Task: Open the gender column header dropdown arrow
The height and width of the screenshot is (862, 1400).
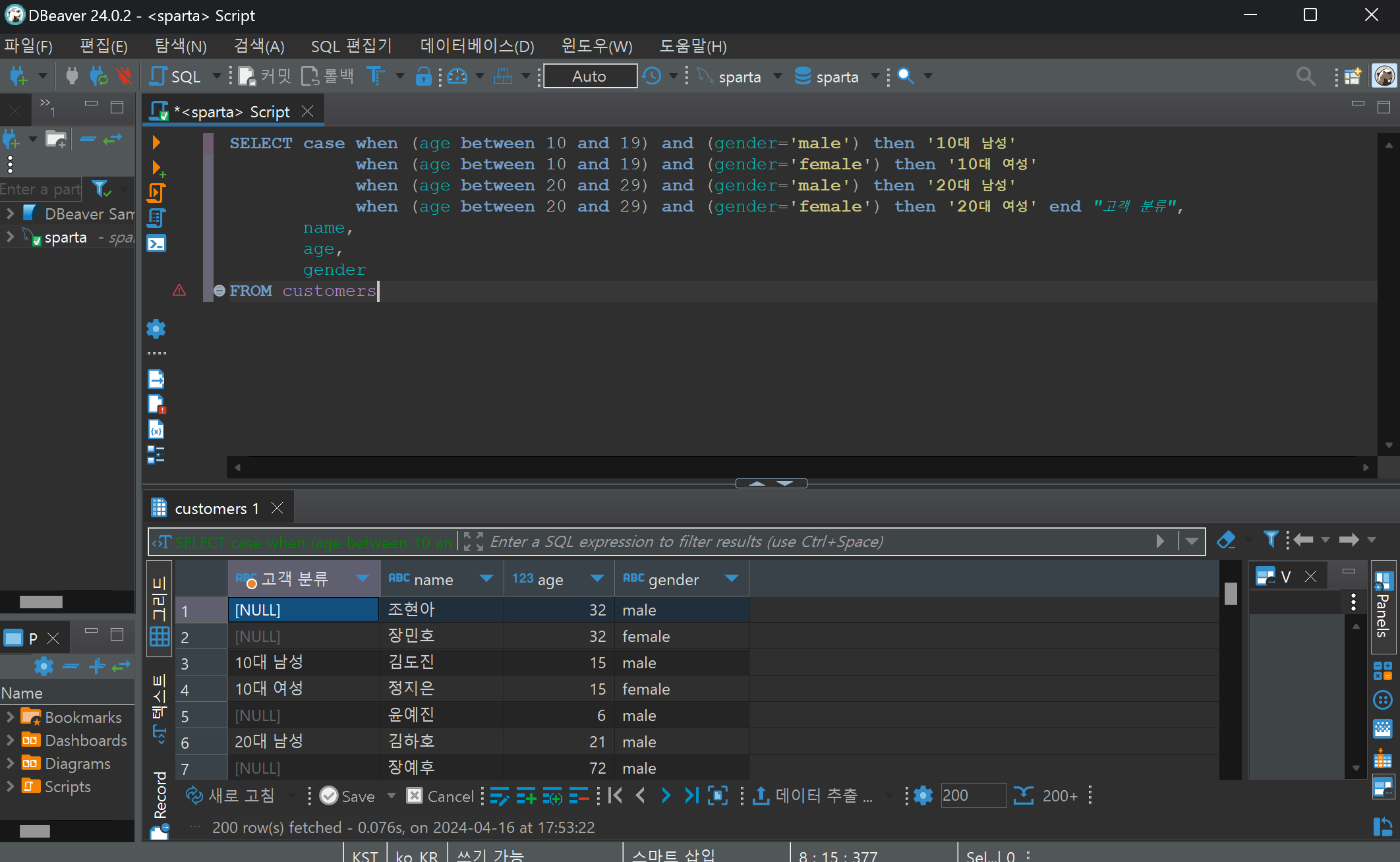Action: 731,579
